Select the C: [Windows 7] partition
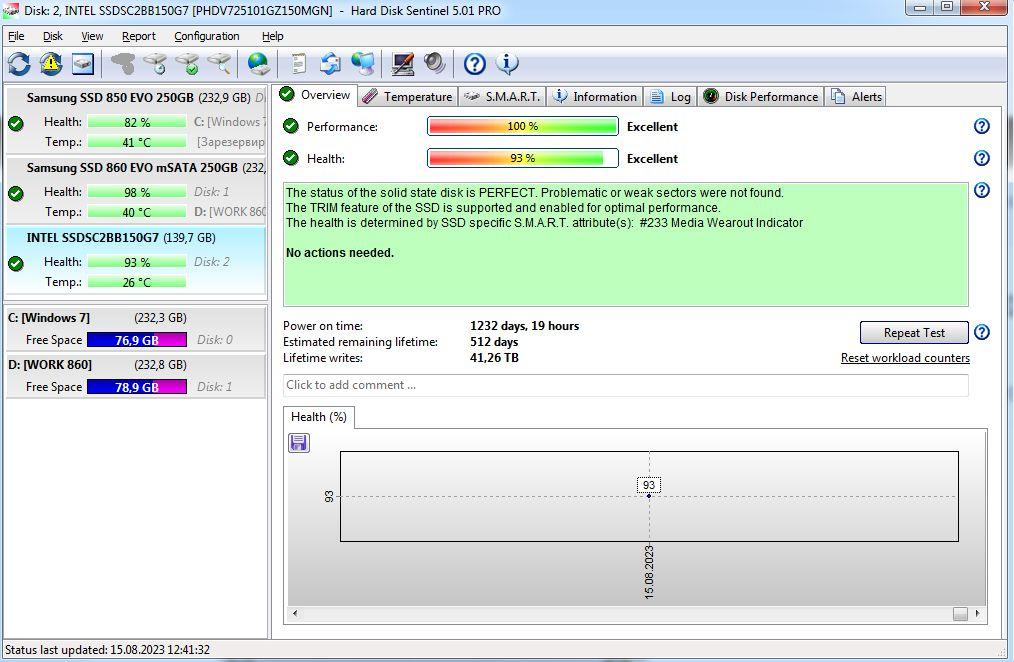The height and width of the screenshot is (662, 1014). (136, 329)
